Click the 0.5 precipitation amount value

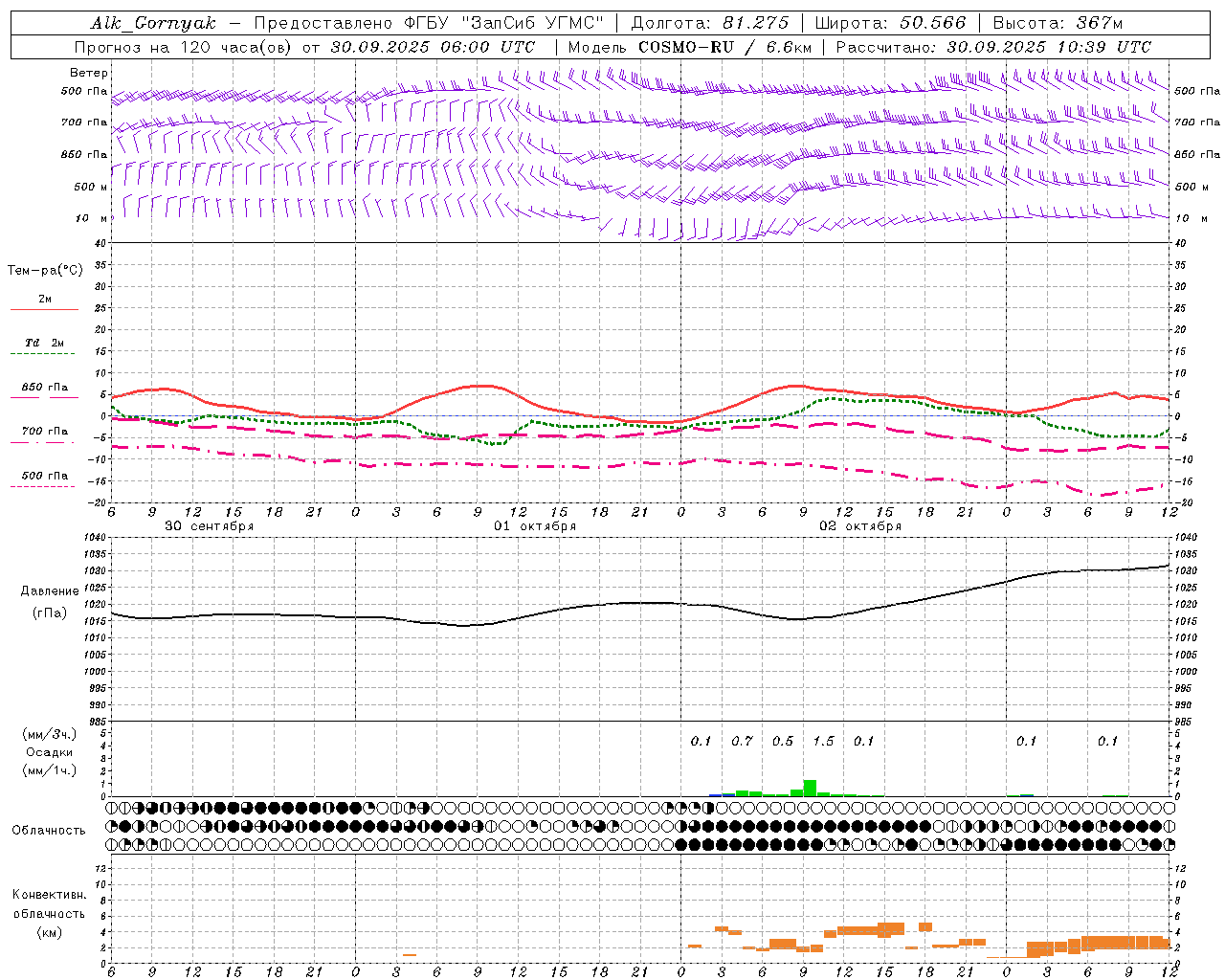pyautogui.click(x=783, y=741)
